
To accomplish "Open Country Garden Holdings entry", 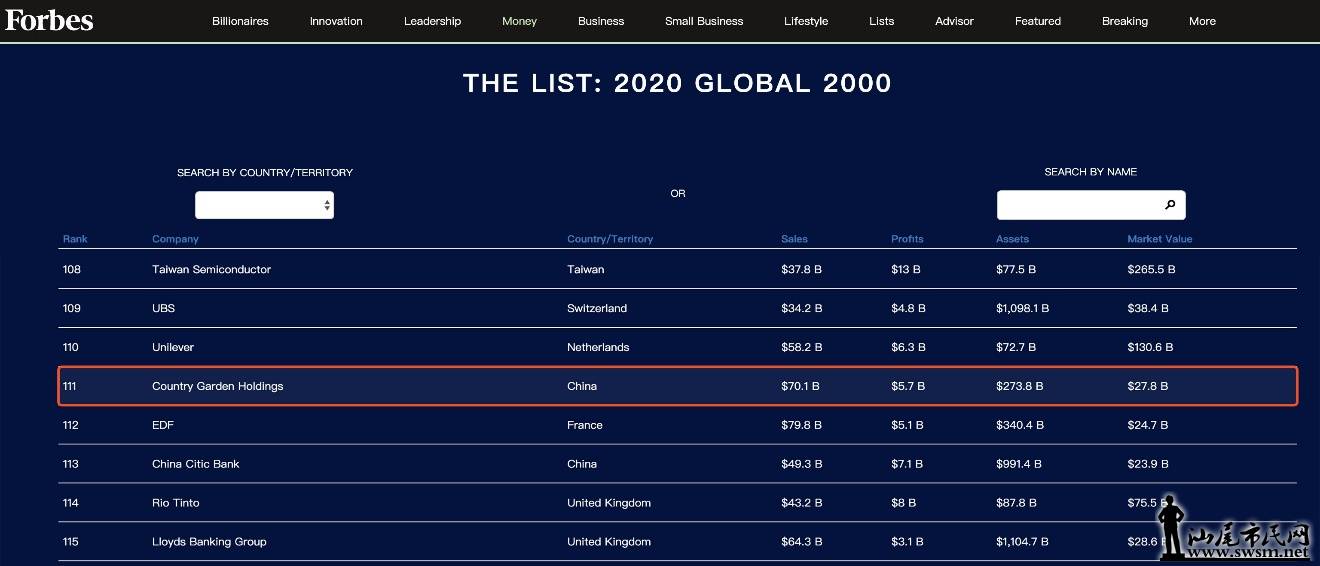I will 217,386.
